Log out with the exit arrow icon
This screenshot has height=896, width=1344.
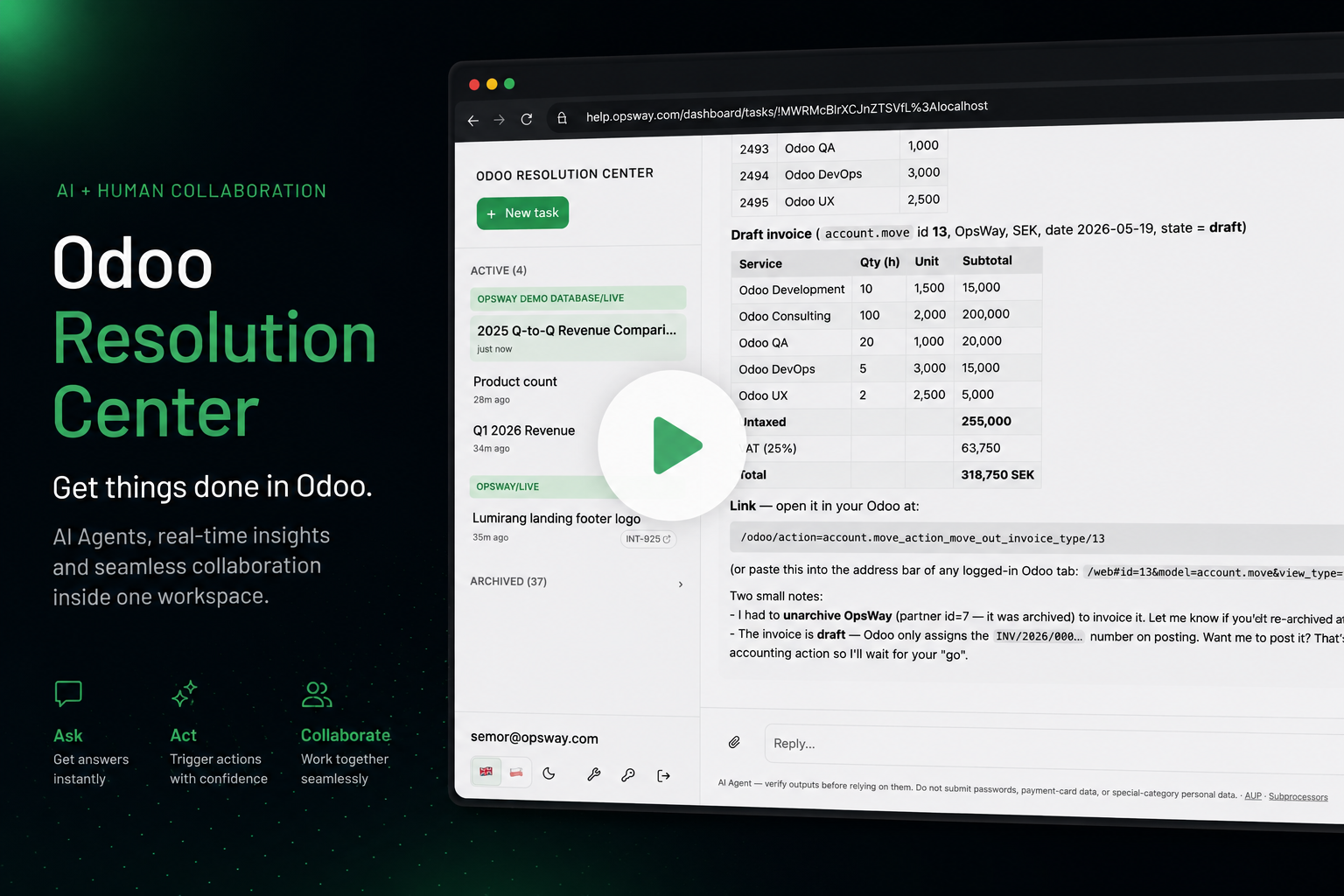coord(663,776)
